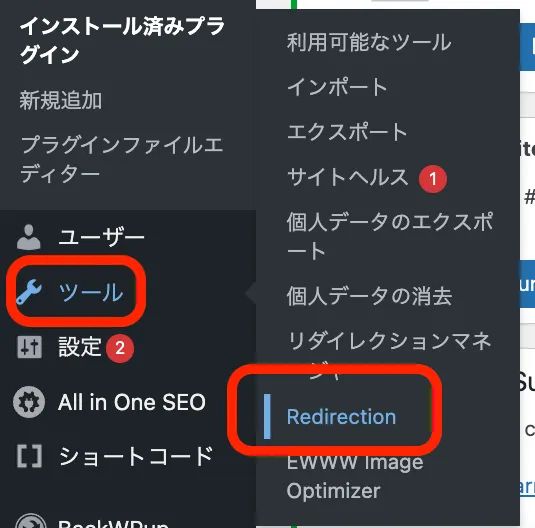
Task: Open プラグインファイルエディター
Action: coord(121,159)
